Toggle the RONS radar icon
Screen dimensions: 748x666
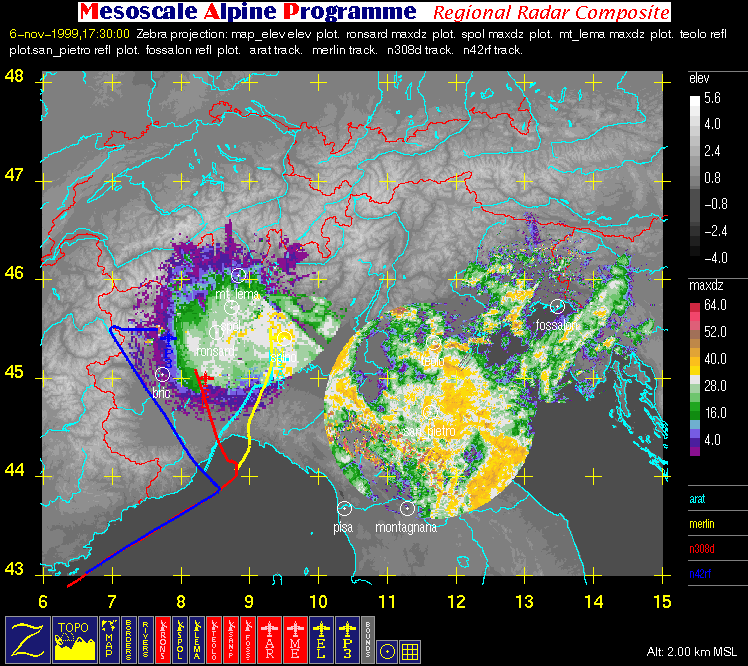pyautogui.click(x=163, y=639)
